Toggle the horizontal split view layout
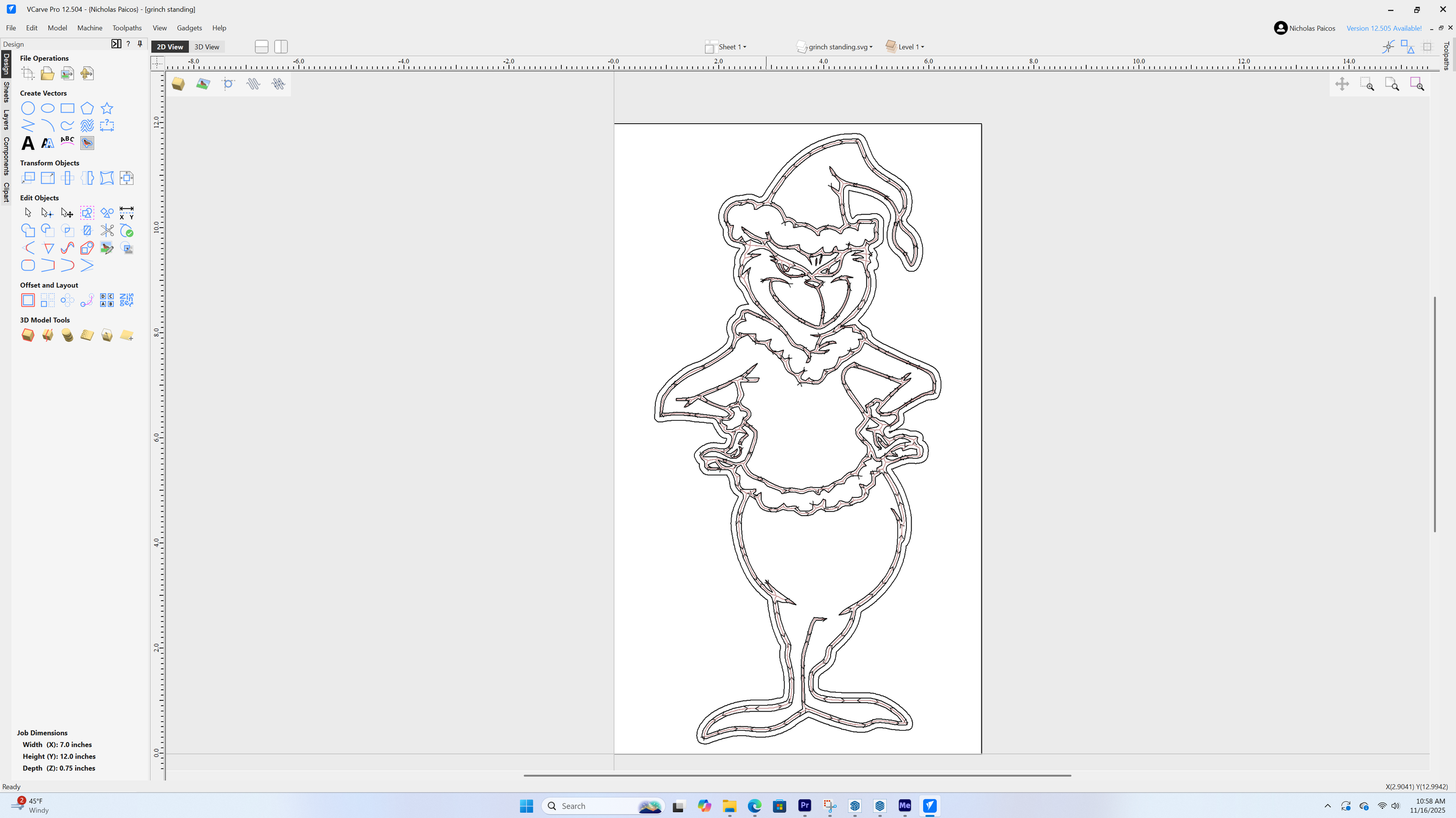This screenshot has height=818, width=1456. [261, 47]
